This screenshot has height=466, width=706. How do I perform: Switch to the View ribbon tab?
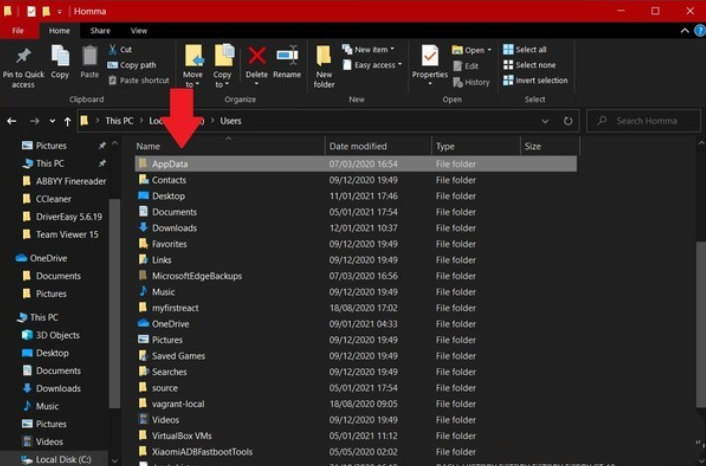pyautogui.click(x=139, y=31)
